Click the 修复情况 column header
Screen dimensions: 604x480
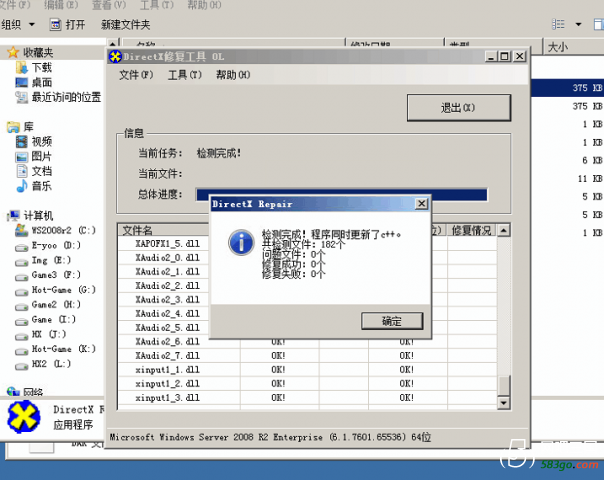(x=471, y=230)
